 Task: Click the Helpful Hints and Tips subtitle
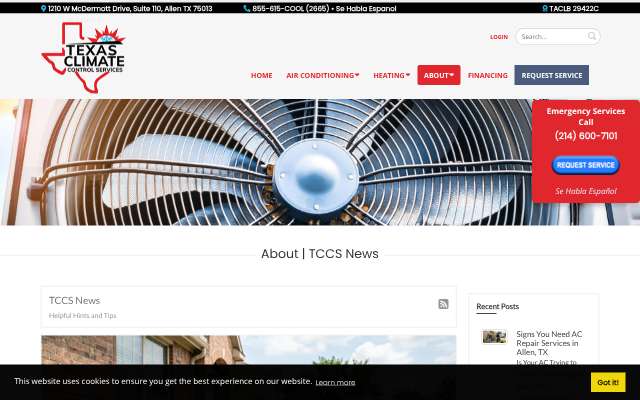(82, 316)
